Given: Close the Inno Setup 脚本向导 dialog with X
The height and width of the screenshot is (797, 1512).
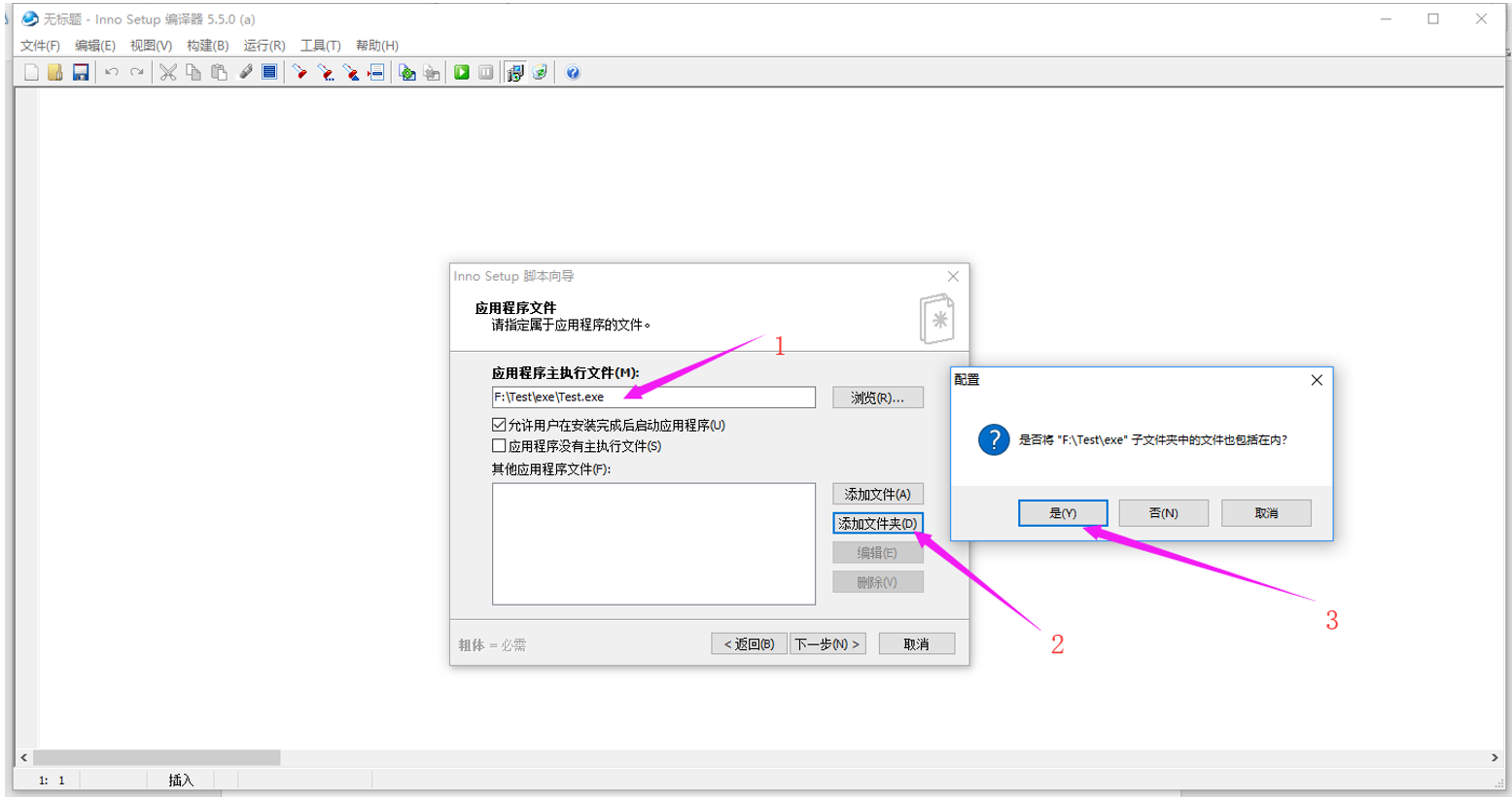Looking at the screenshot, I should coord(953,276).
